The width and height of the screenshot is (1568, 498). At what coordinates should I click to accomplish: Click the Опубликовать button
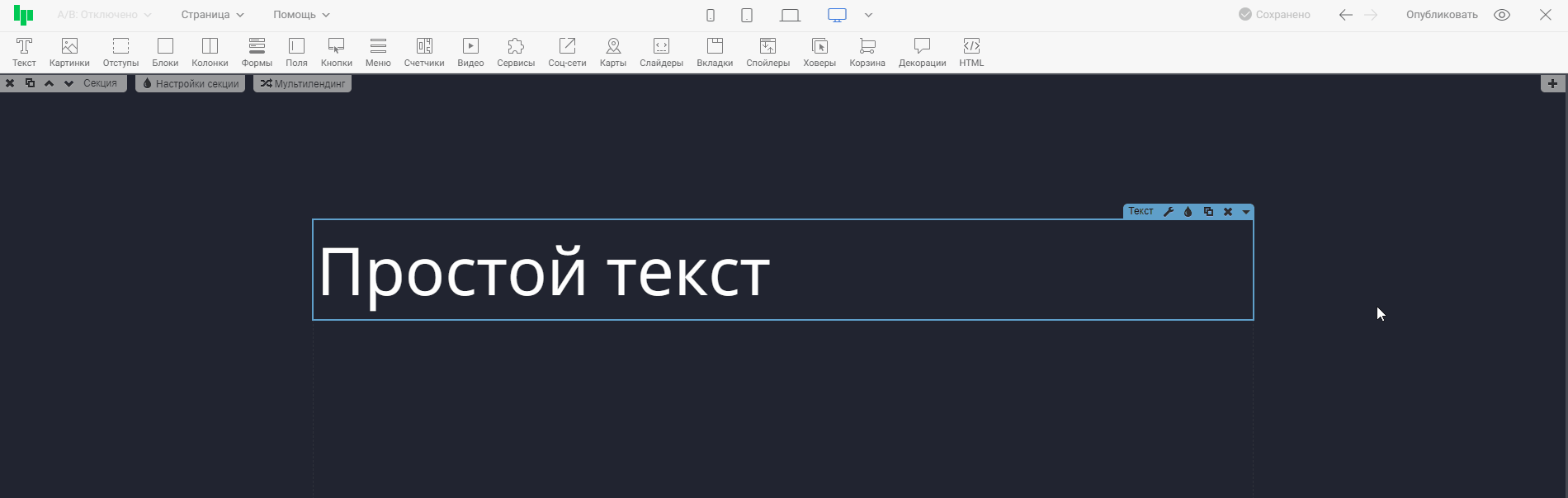pos(1442,15)
